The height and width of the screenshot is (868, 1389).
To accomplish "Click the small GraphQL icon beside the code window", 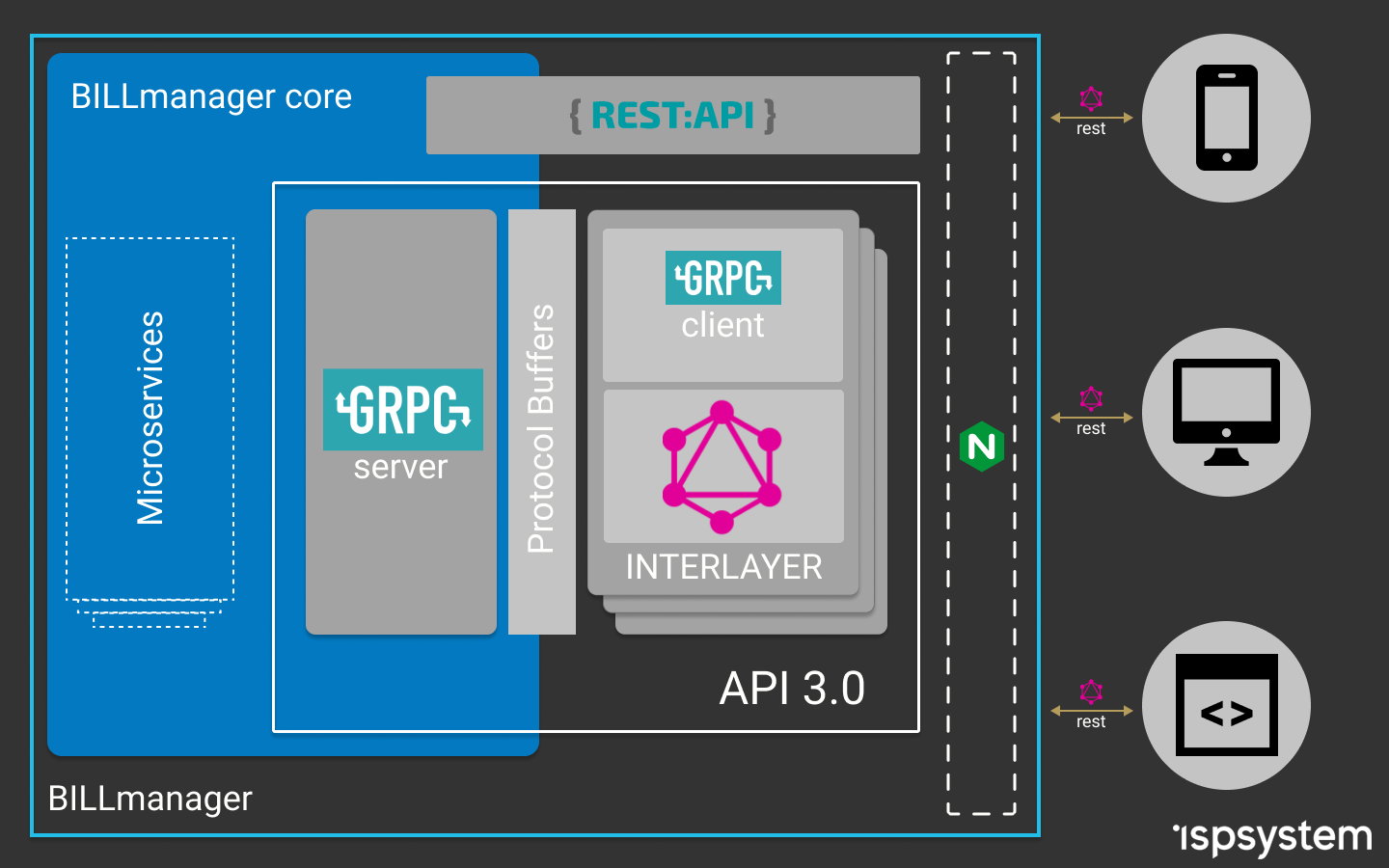I will click(x=1091, y=692).
